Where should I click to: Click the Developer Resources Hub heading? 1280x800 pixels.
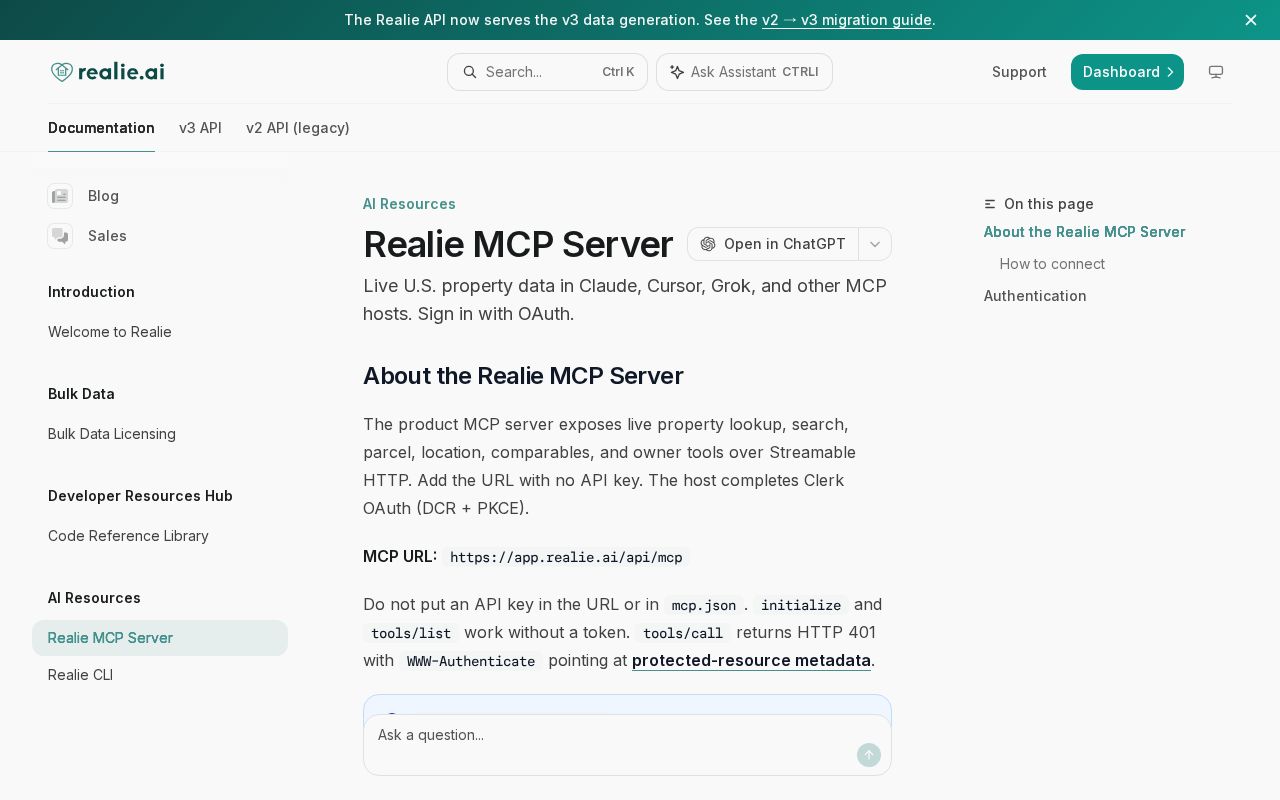click(140, 496)
